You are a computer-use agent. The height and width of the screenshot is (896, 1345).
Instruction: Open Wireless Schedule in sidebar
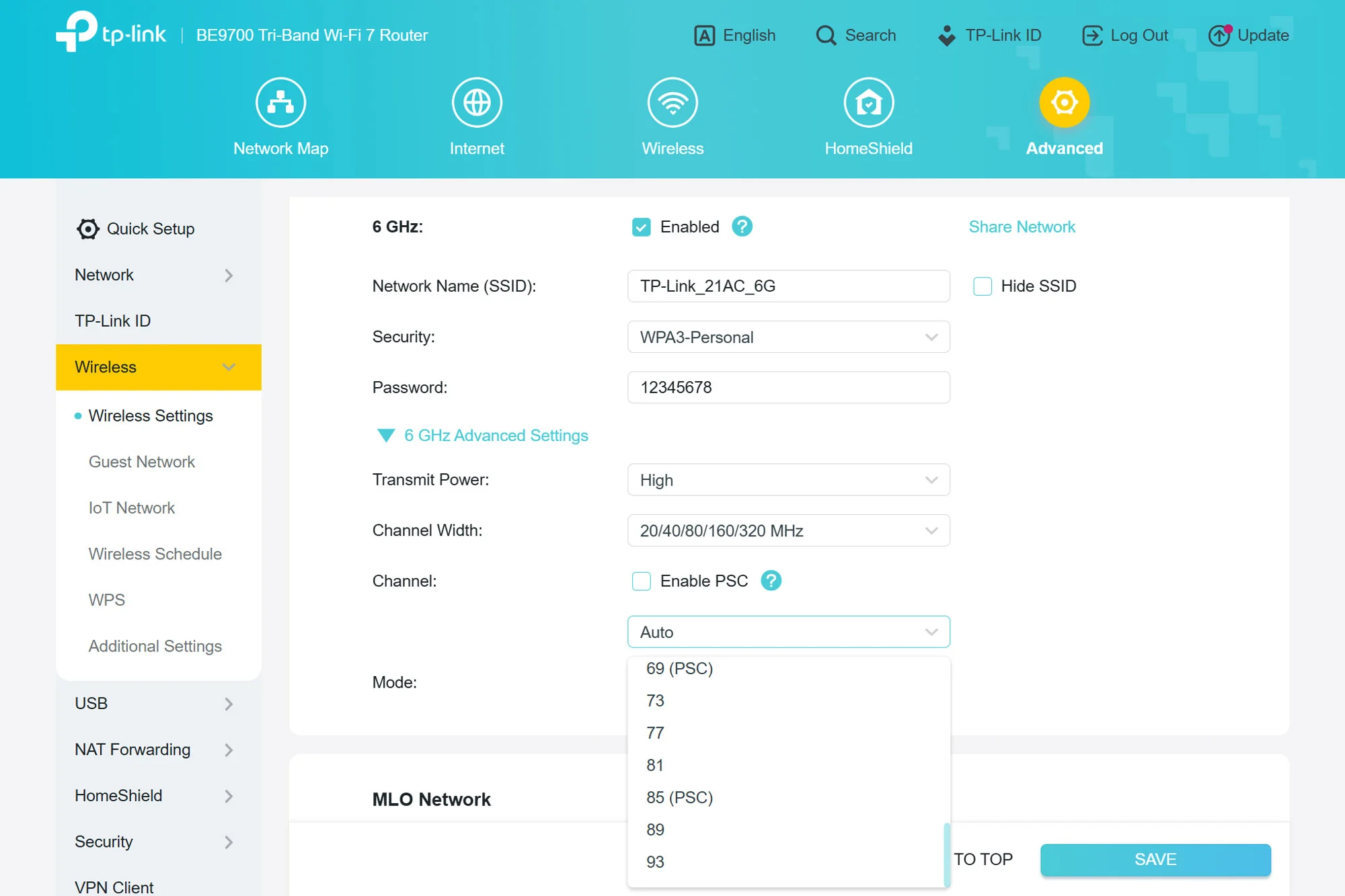pos(155,554)
